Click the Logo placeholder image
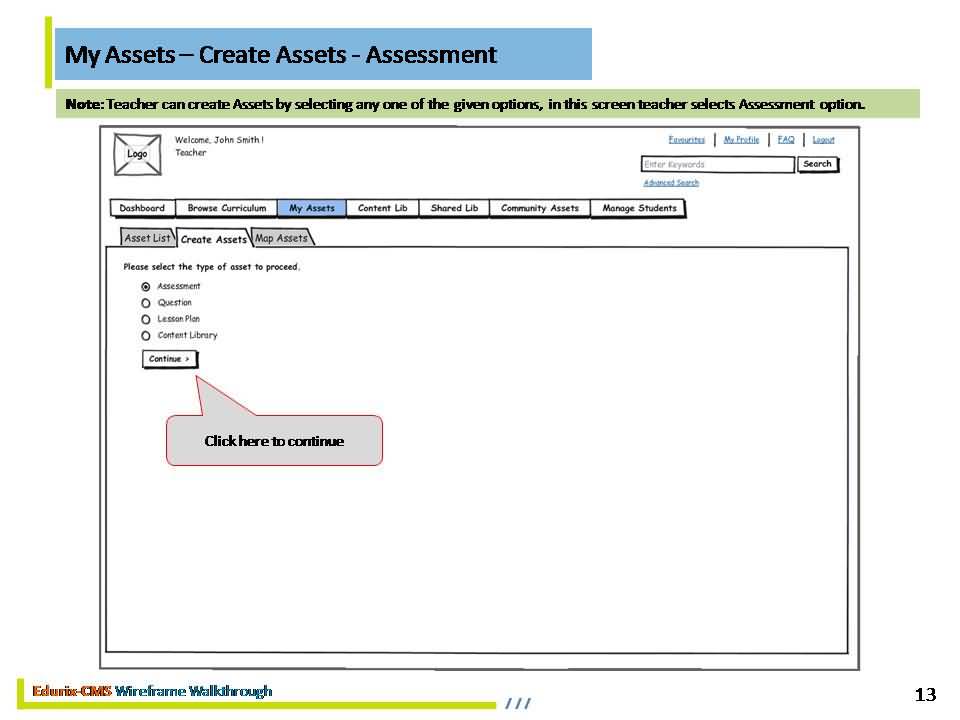Image resolution: width=960 pixels, height=720 pixels. (137, 154)
